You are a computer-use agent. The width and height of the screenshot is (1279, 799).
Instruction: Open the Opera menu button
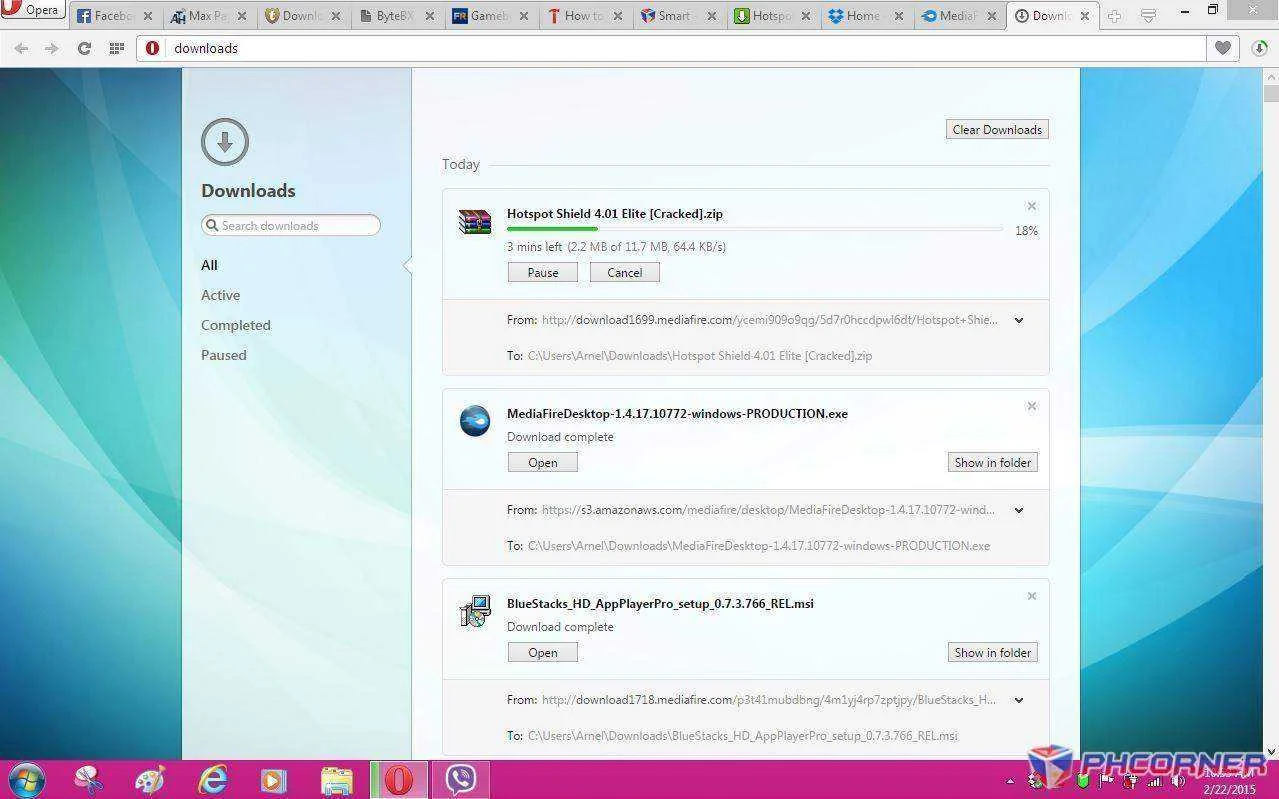[x=32, y=11]
